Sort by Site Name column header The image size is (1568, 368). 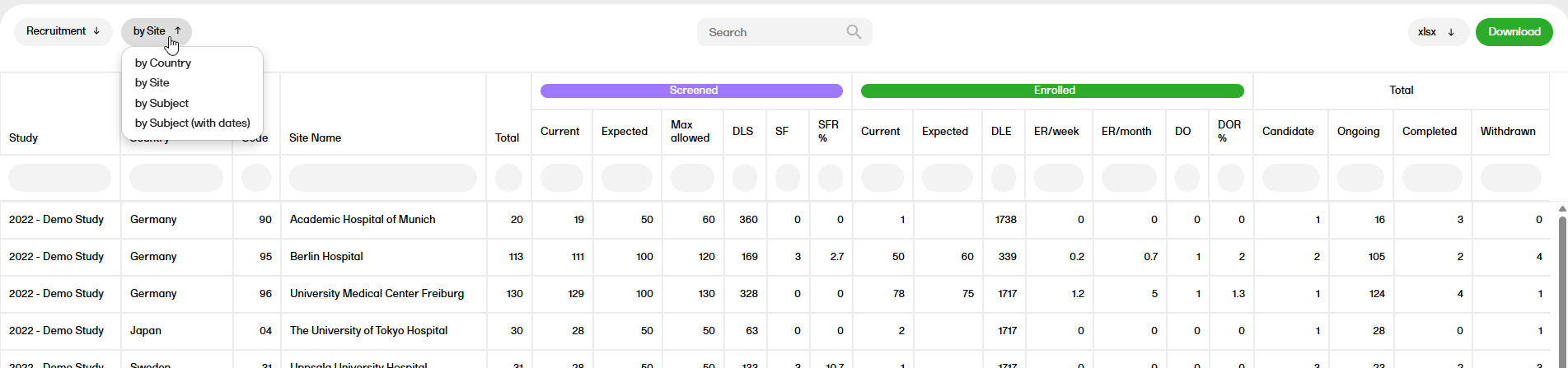tap(315, 137)
